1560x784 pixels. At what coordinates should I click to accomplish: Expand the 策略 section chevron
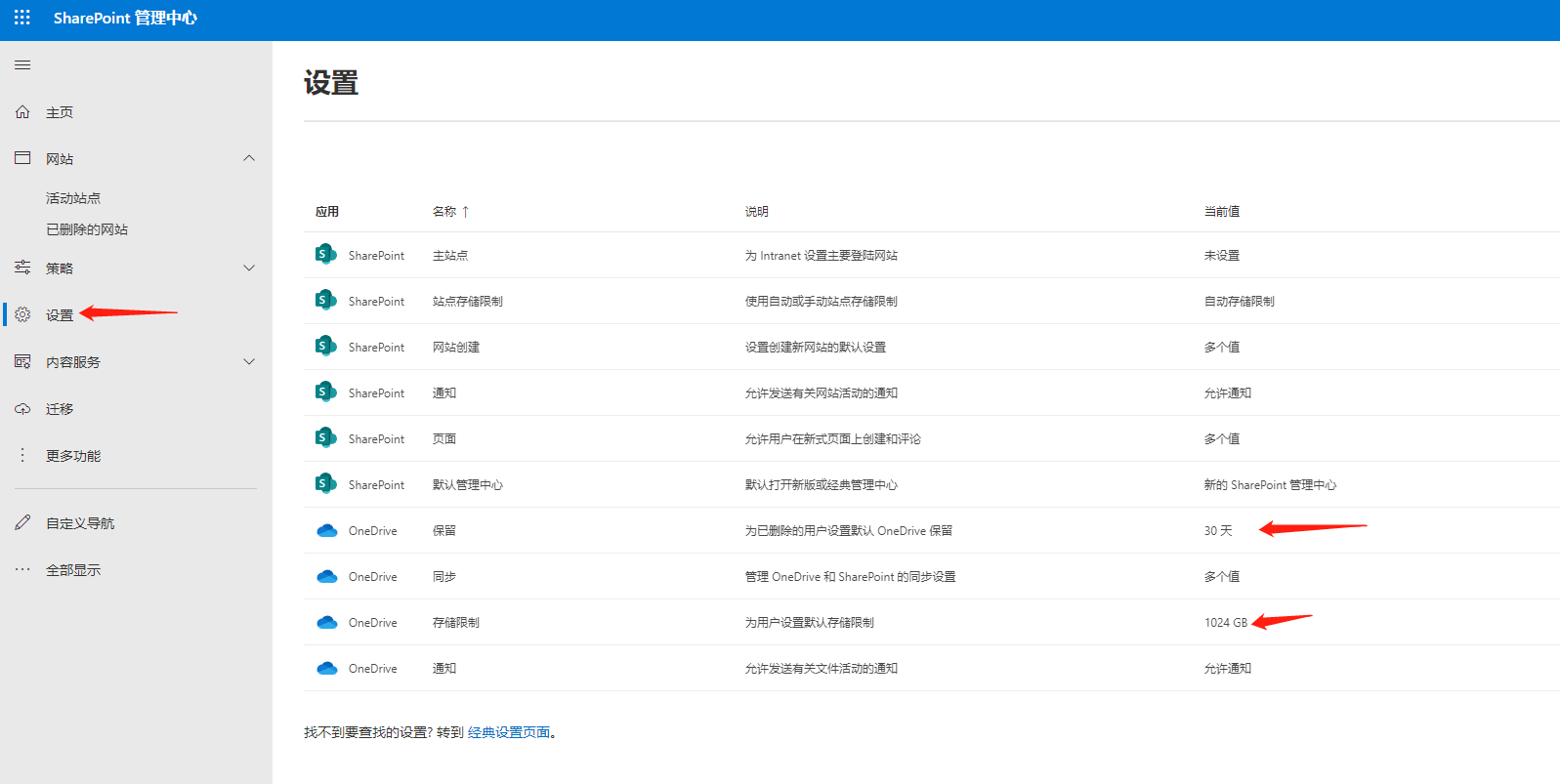249,268
